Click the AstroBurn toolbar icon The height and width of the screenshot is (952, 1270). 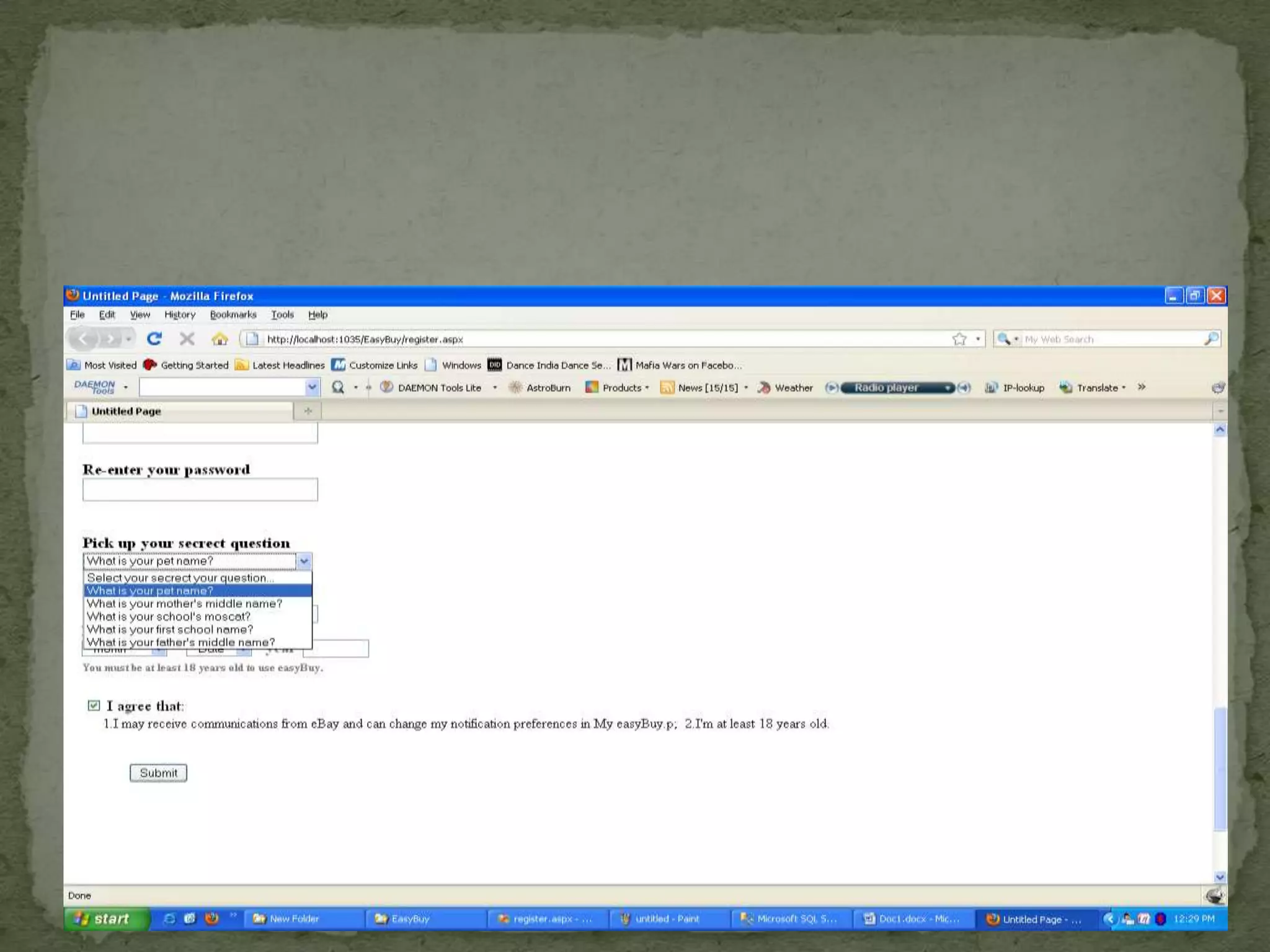point(515,387)
